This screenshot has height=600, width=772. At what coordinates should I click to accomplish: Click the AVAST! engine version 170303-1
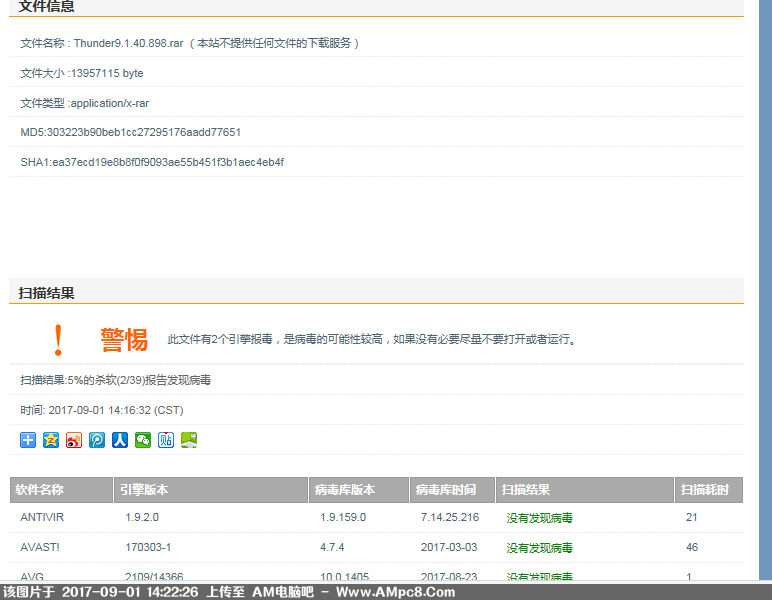click(148, 547)
